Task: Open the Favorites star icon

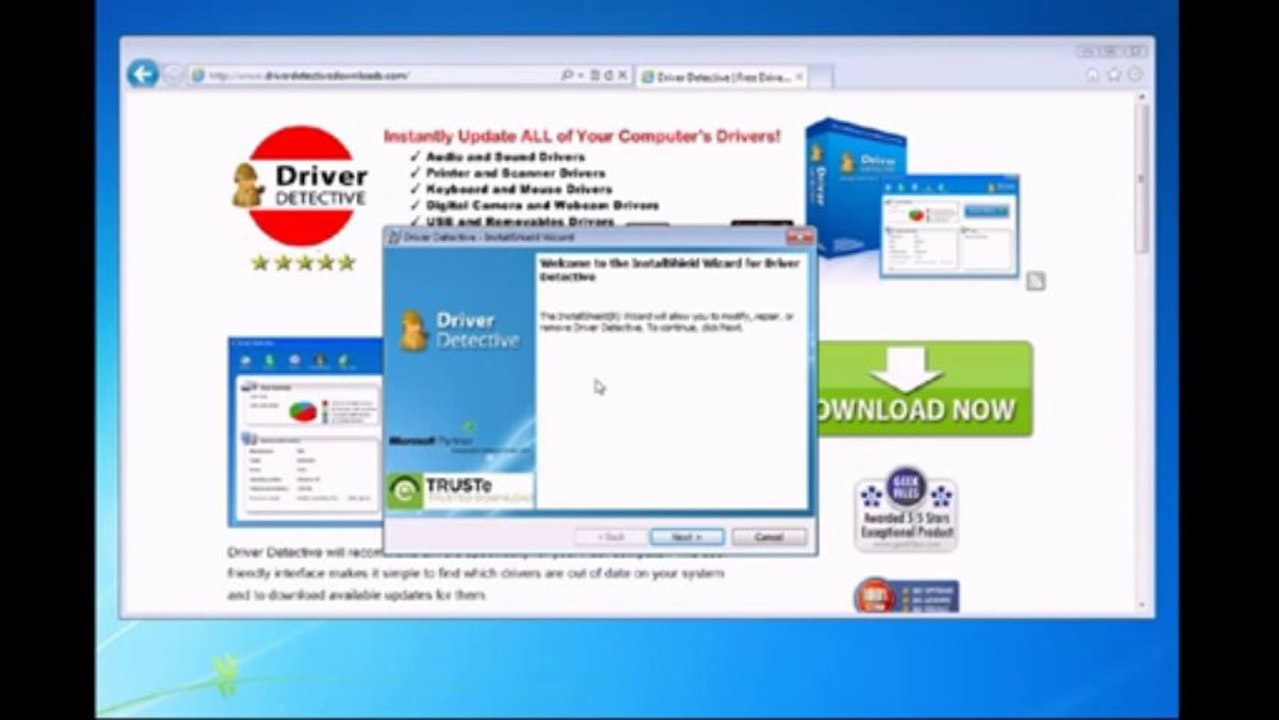Action: tap(1114, 75)
